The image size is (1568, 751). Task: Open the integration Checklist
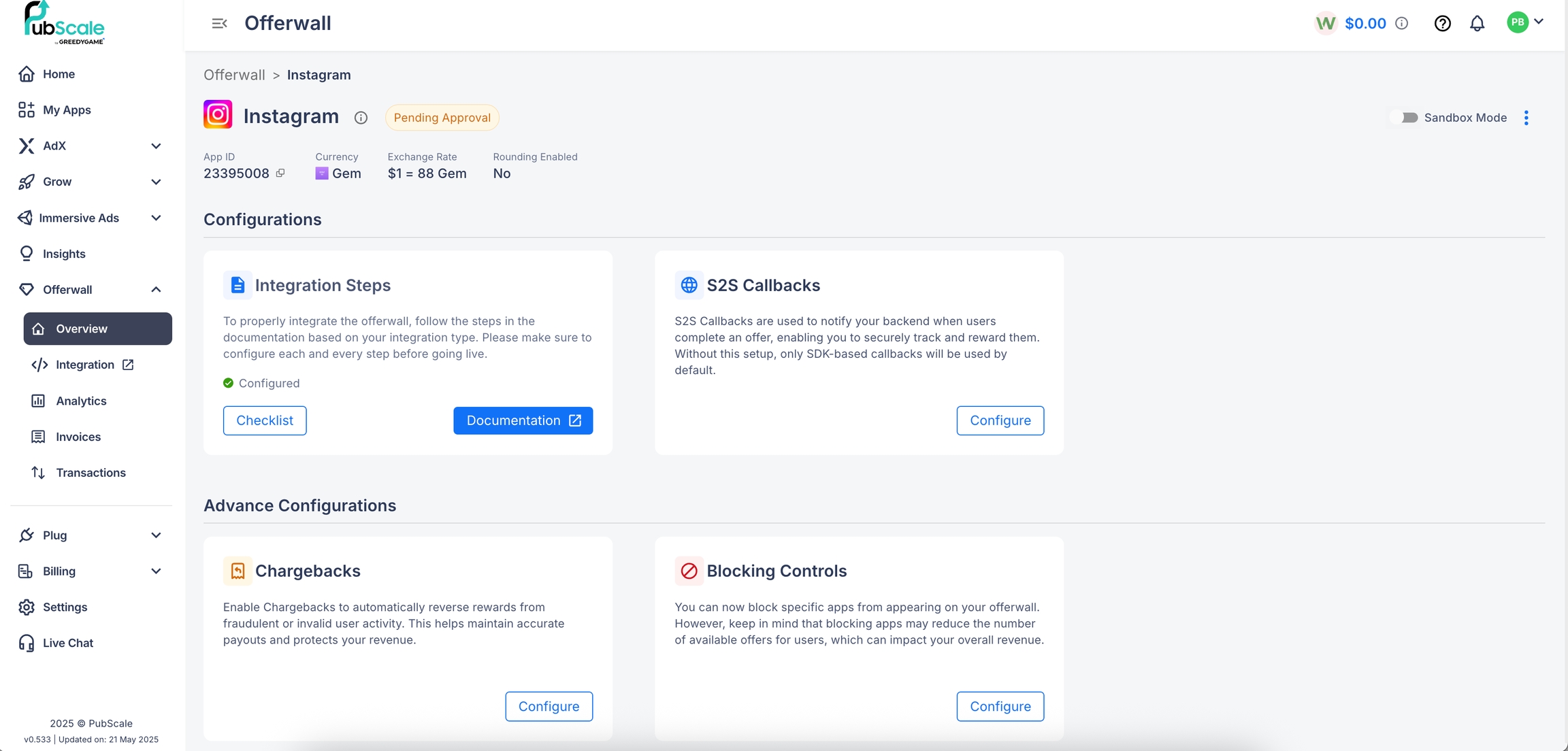pos(265,420)
